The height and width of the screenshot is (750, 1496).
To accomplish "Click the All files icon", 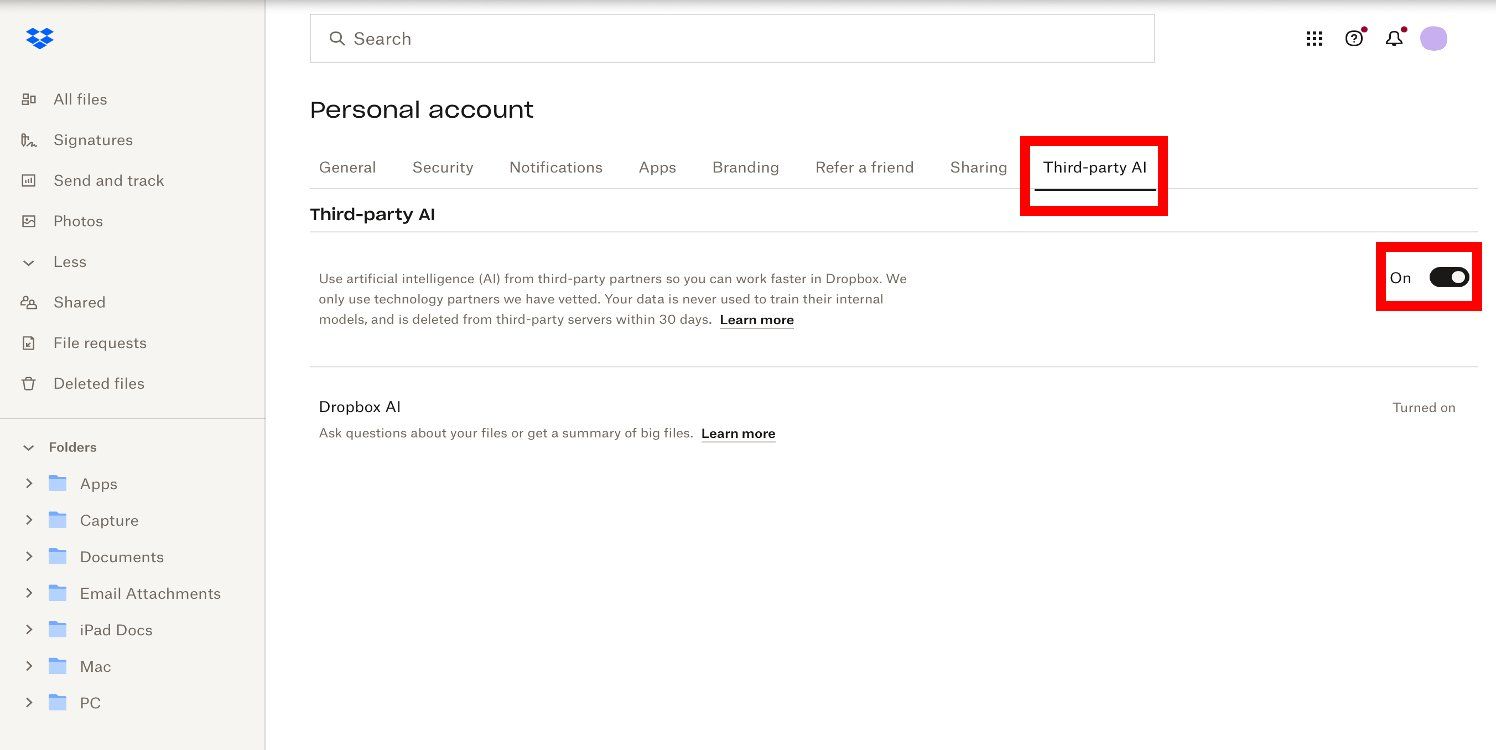I will [29, 99].
